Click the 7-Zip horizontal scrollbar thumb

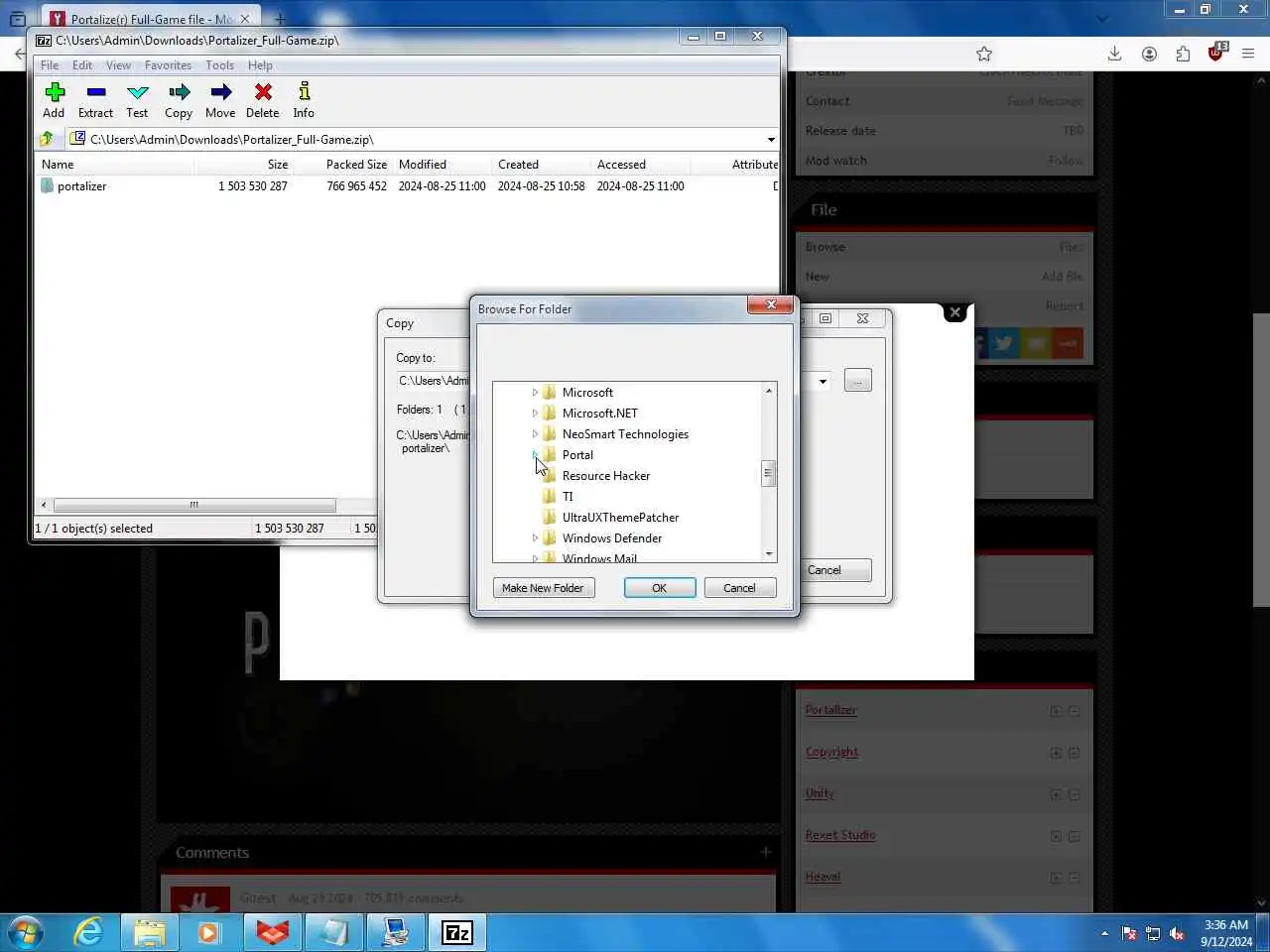point(194,505)
